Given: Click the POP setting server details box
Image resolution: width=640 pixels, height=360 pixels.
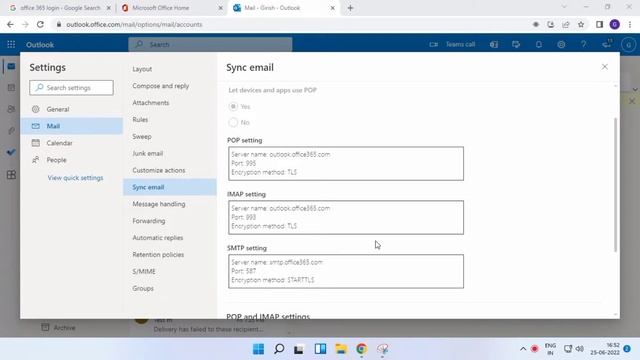Looking at the screenshot, I should pyautogui.click(x=346, y=164).
